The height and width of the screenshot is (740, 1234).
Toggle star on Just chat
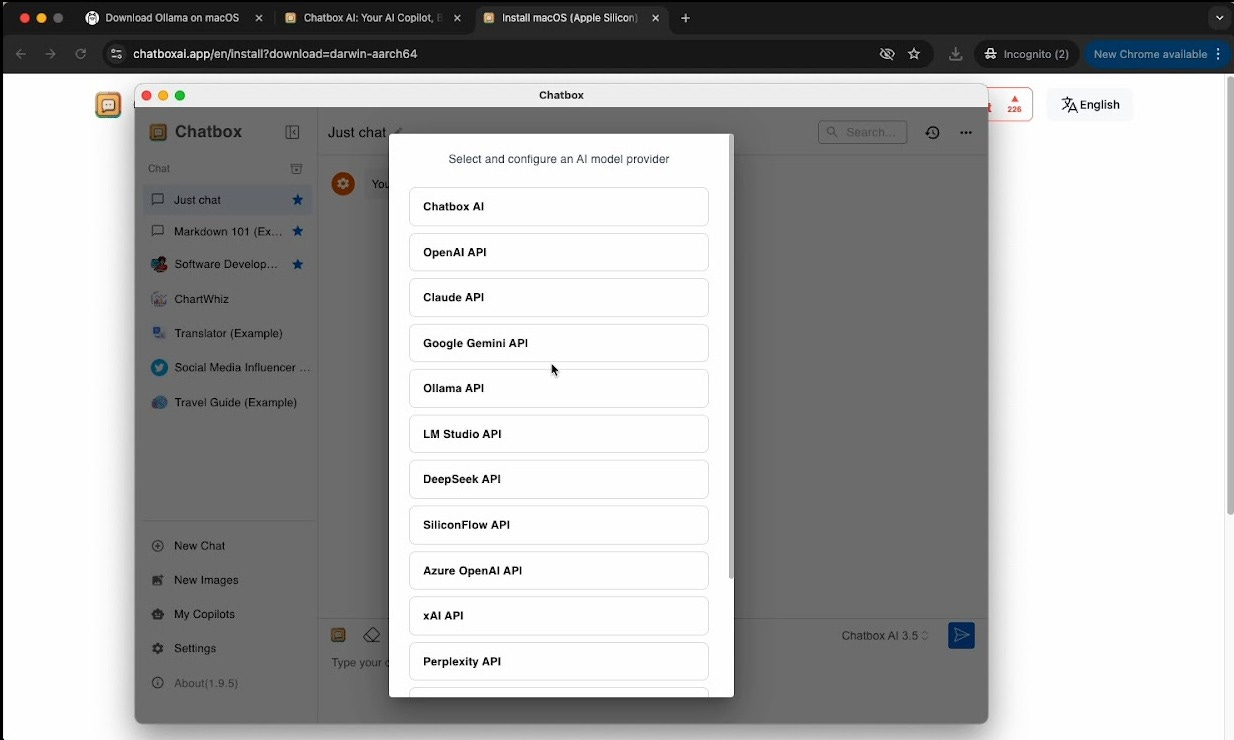tap(297, 200)
